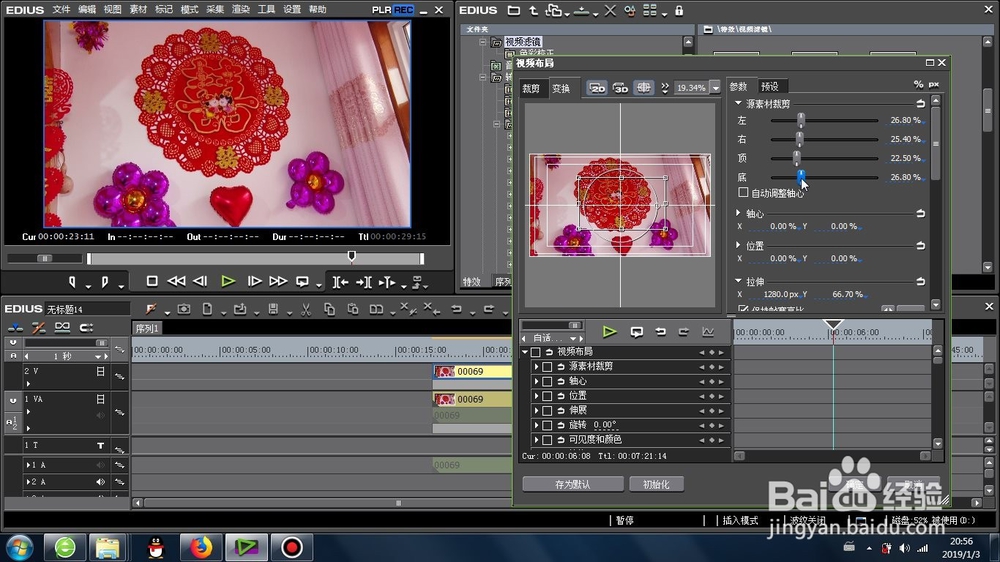
Task: Tick the 位置 keyframe checkbox
Action: pos(547,396)
